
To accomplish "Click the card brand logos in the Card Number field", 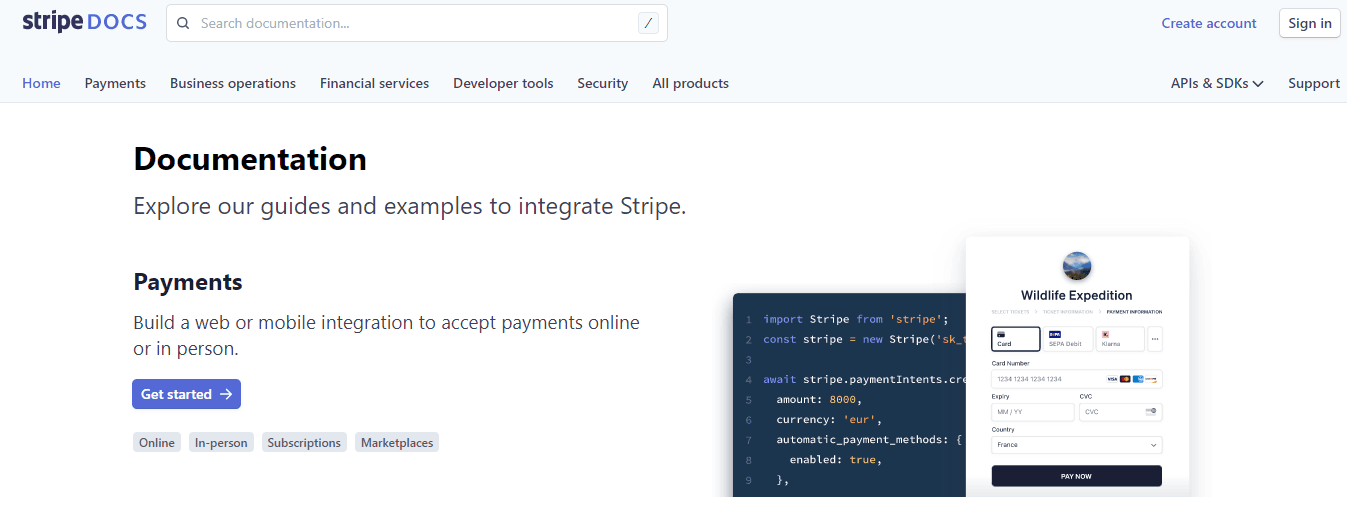I will [1132, 379].
